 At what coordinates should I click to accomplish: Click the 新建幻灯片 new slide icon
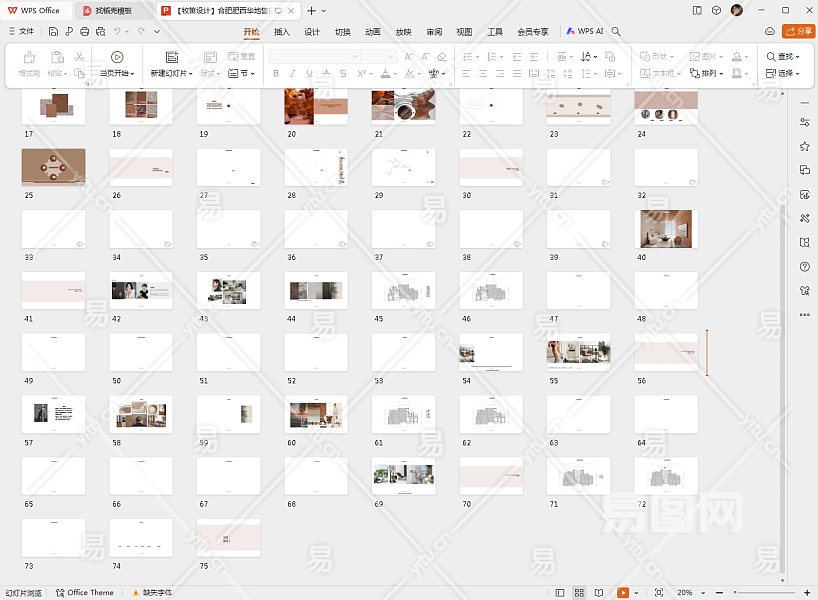[171, 57]
